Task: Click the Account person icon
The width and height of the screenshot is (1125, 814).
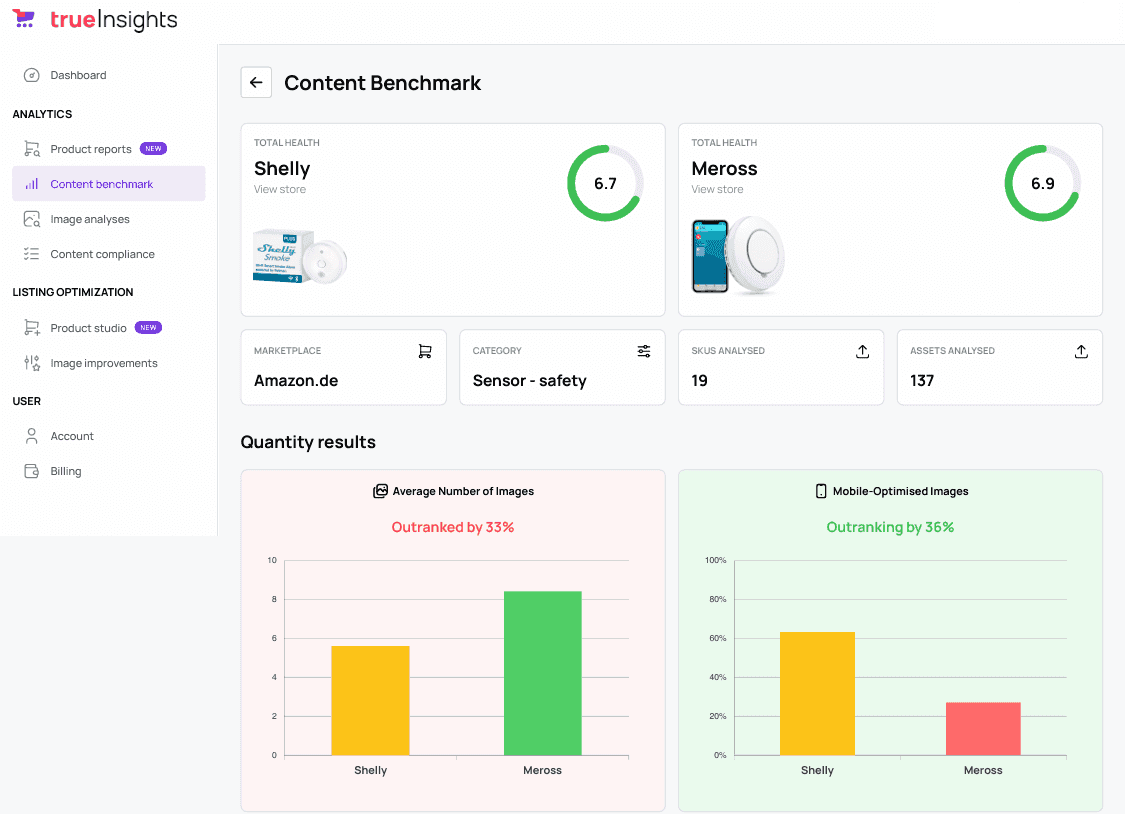Action: tap(32, 435)
